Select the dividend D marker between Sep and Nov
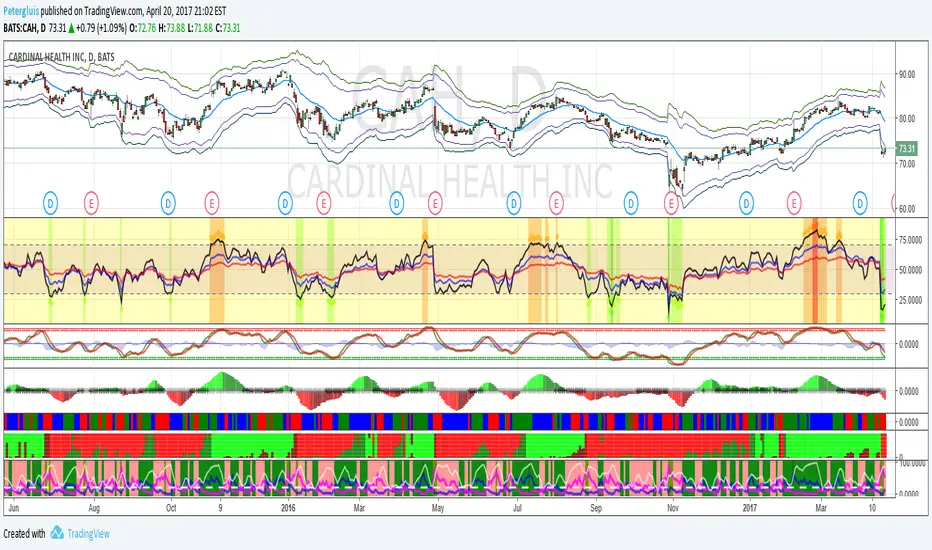The width and height of the screenshot is (932, 550). 631,203
